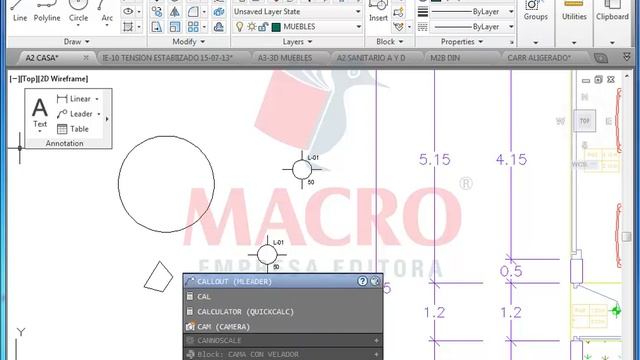Click the internet search globe icon in suggestion list
This screenshot has height=360, width=640.
pos(375,281)
